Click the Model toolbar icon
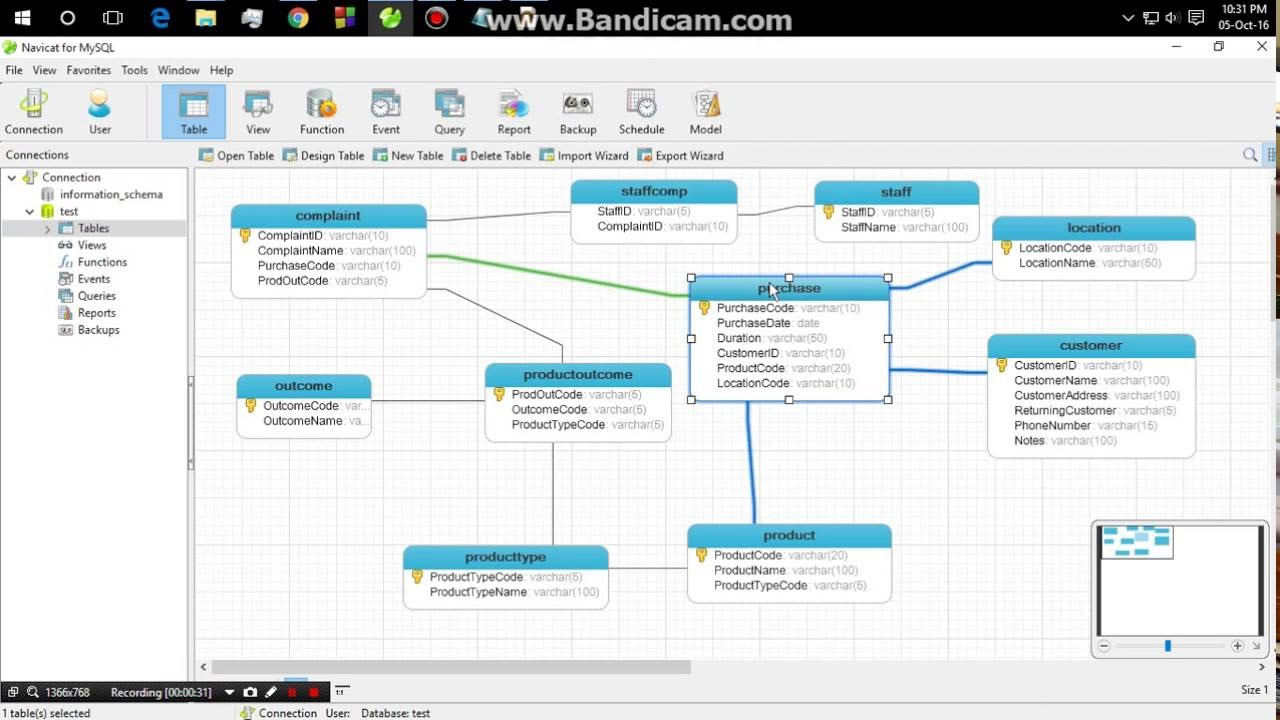The height and width of the screenshot is (720, 1280). coord(705,111)
